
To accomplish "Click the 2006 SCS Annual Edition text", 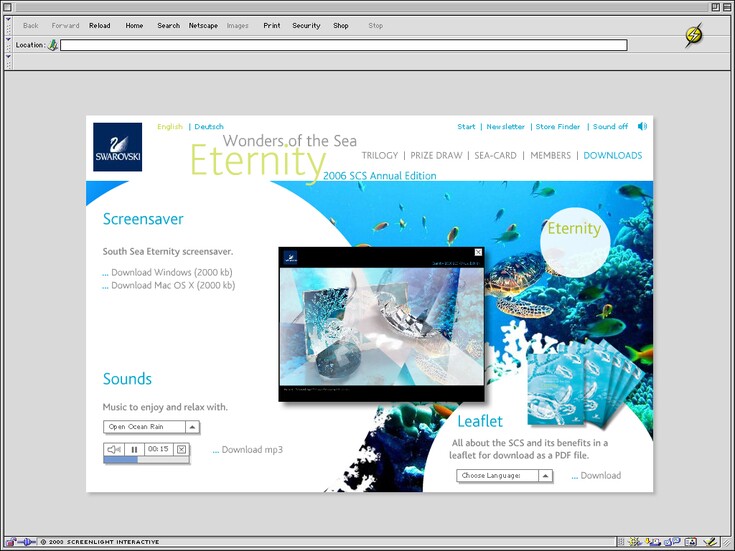I will [380, 176].
